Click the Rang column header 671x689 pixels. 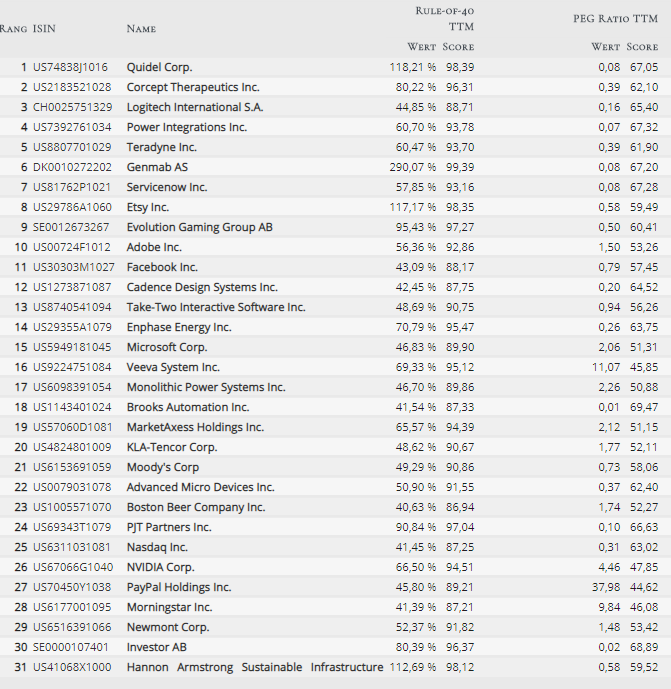(x=13, y=29)
